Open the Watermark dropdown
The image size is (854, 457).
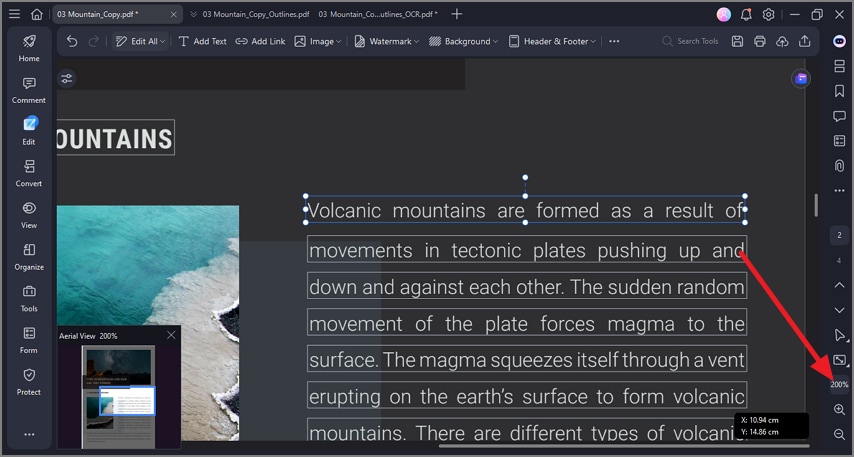click(386, 41)
